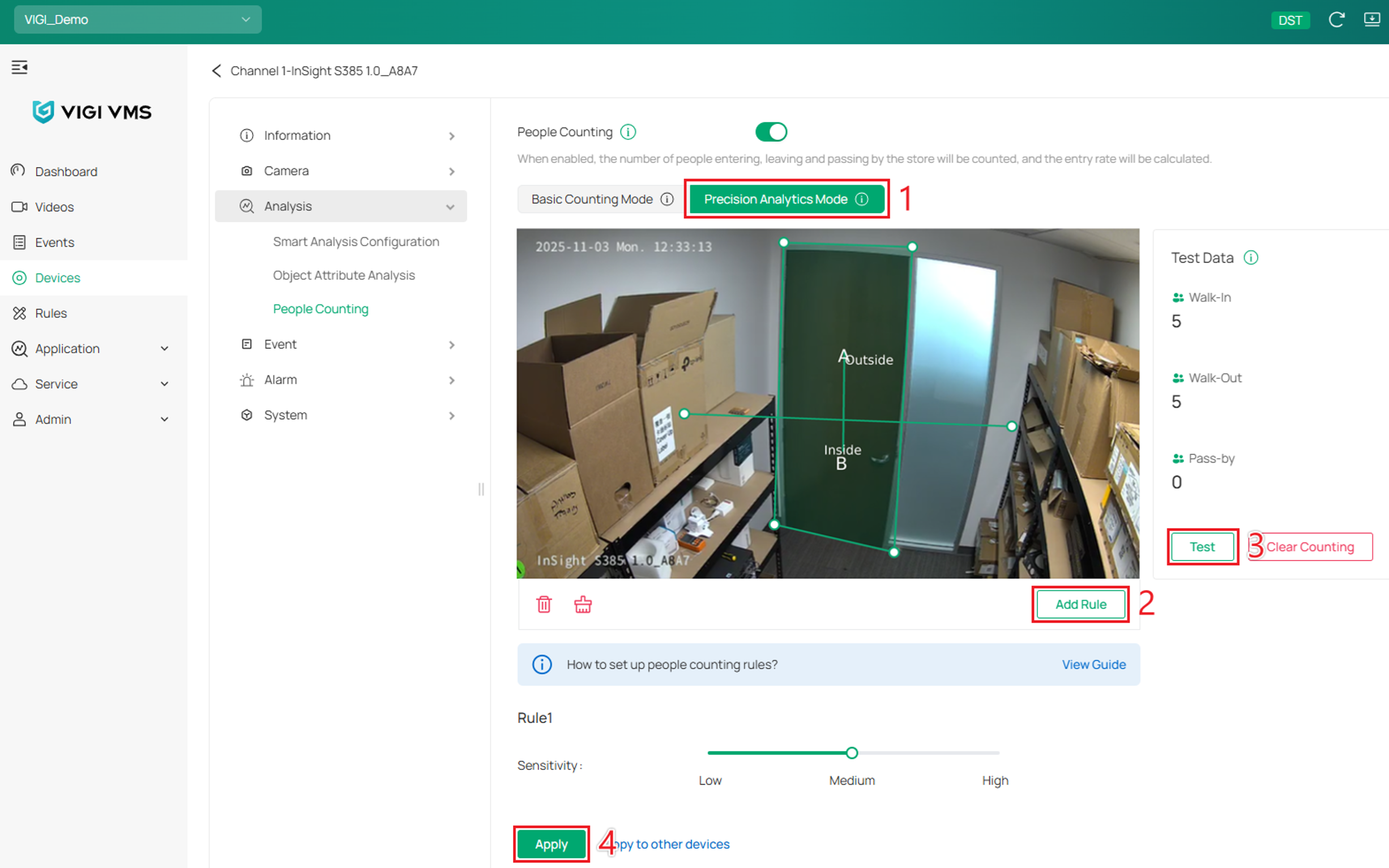Collapse the Analysis section
This screenshot has width=1389, height=868.
341,206
